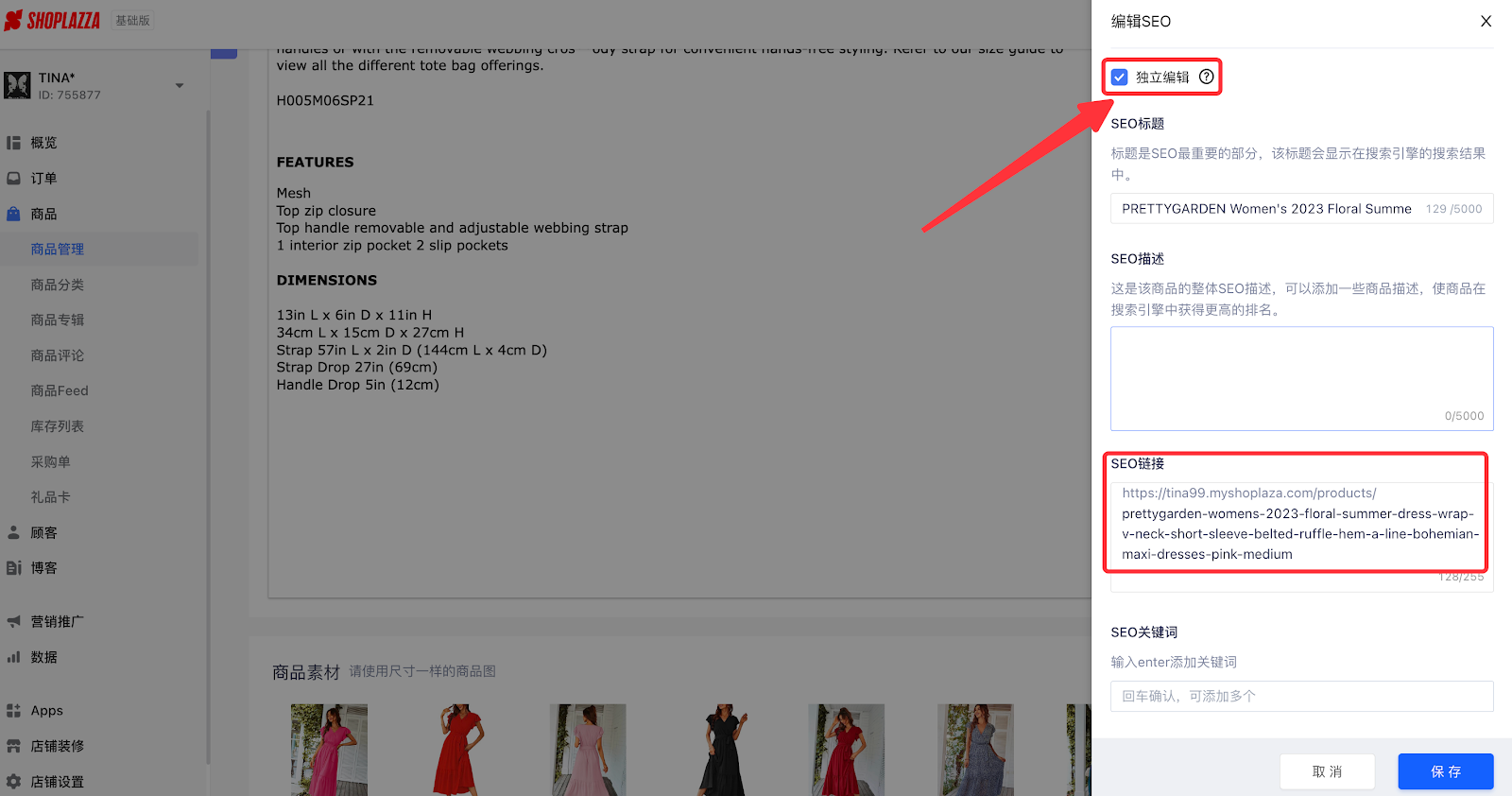Open the 店铺装修 menu label
Viewport: 1512px width, 796px height.
click(57, 746)
